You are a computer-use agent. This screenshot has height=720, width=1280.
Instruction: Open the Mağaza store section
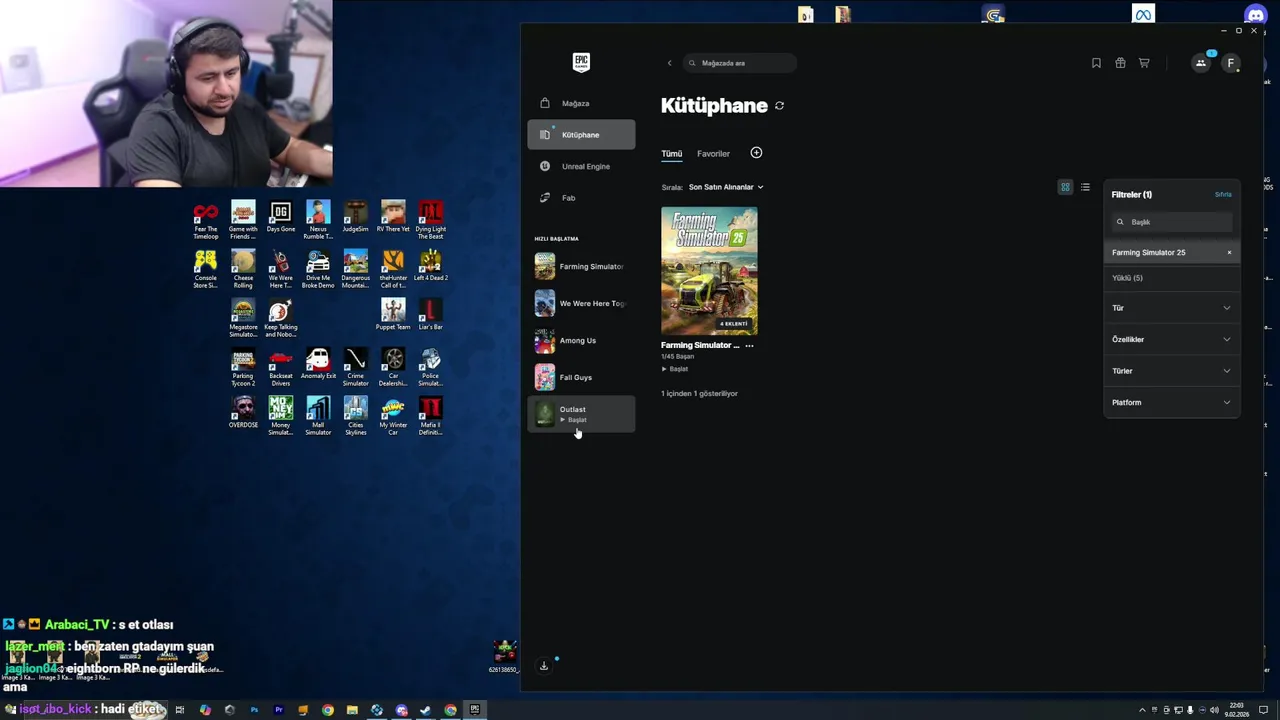[x=581, y=103]
